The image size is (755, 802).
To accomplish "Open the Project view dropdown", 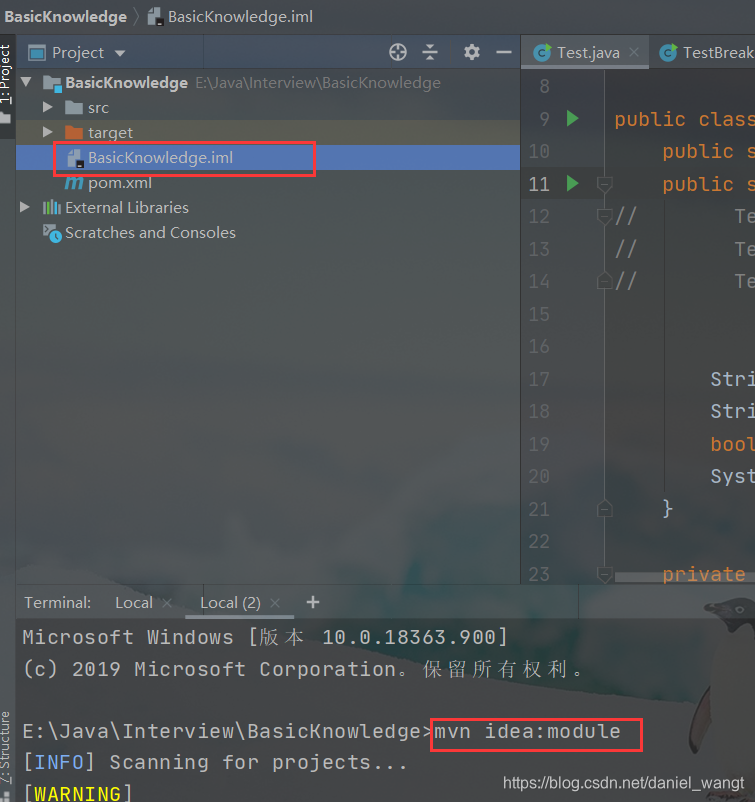I will tap(120, 53).
